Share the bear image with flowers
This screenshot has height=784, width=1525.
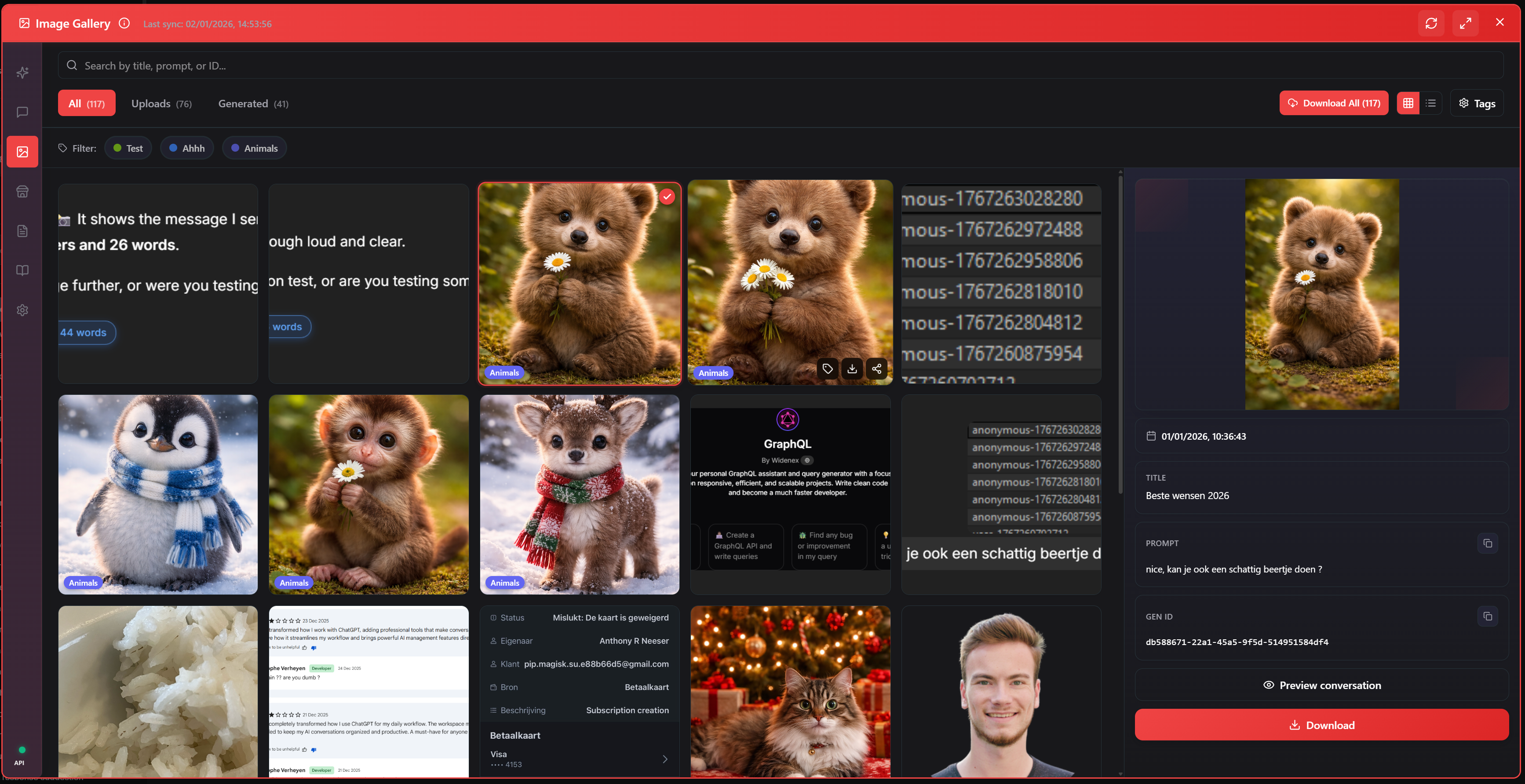click(x=877, y=368)
